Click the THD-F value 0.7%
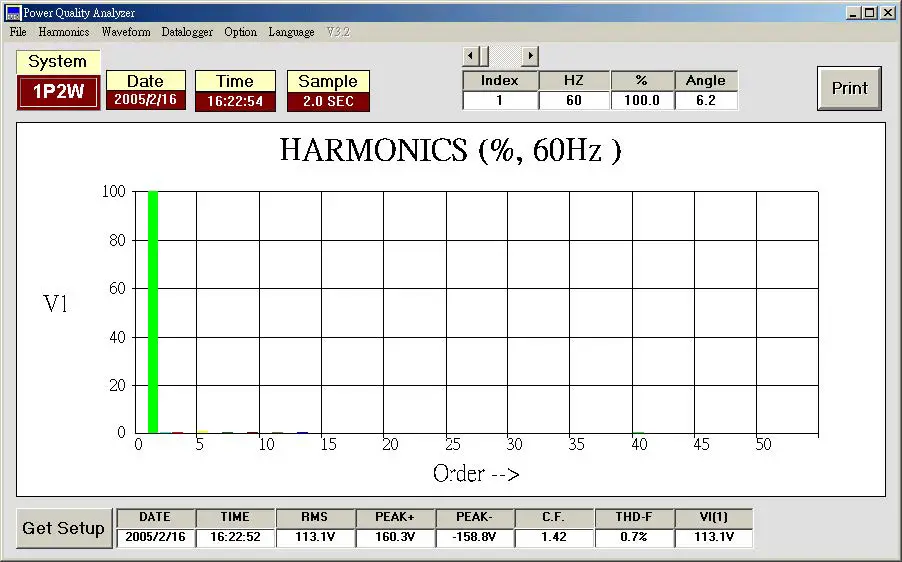The height and width of the screenshot is (562, 902). [634, 537]
